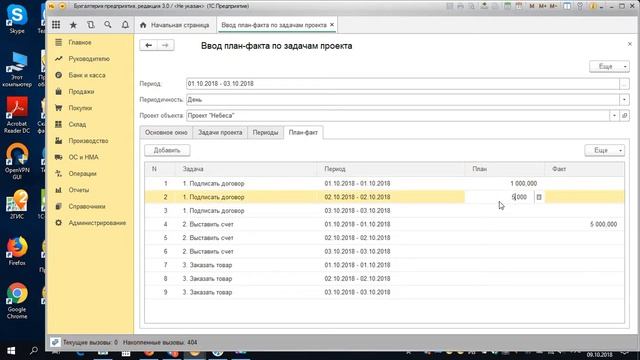
Task: Go to Начальная страница home tab
Action: [x=175, y=25]
